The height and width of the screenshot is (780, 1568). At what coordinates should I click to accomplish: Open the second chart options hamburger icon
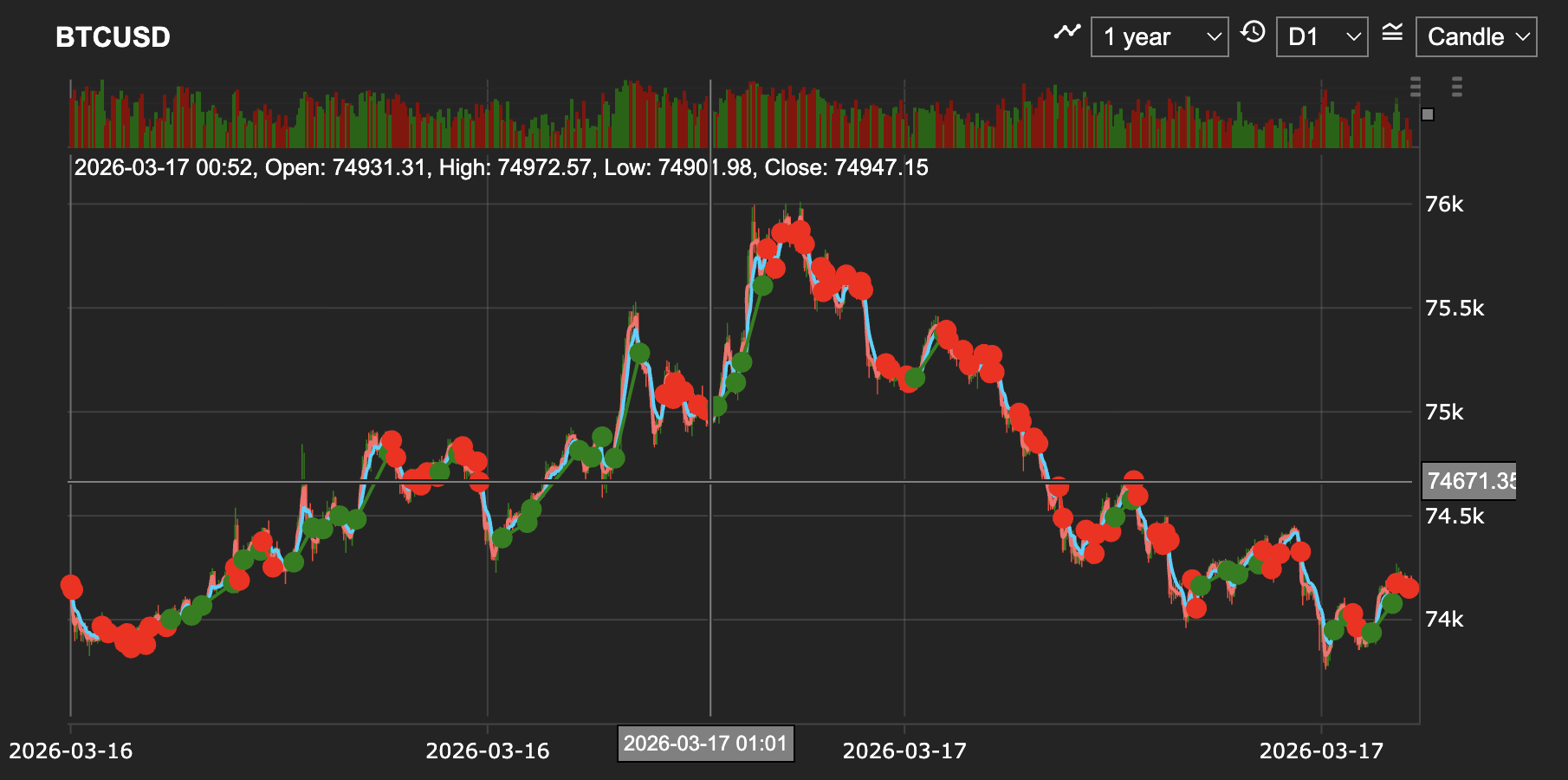1457,86
